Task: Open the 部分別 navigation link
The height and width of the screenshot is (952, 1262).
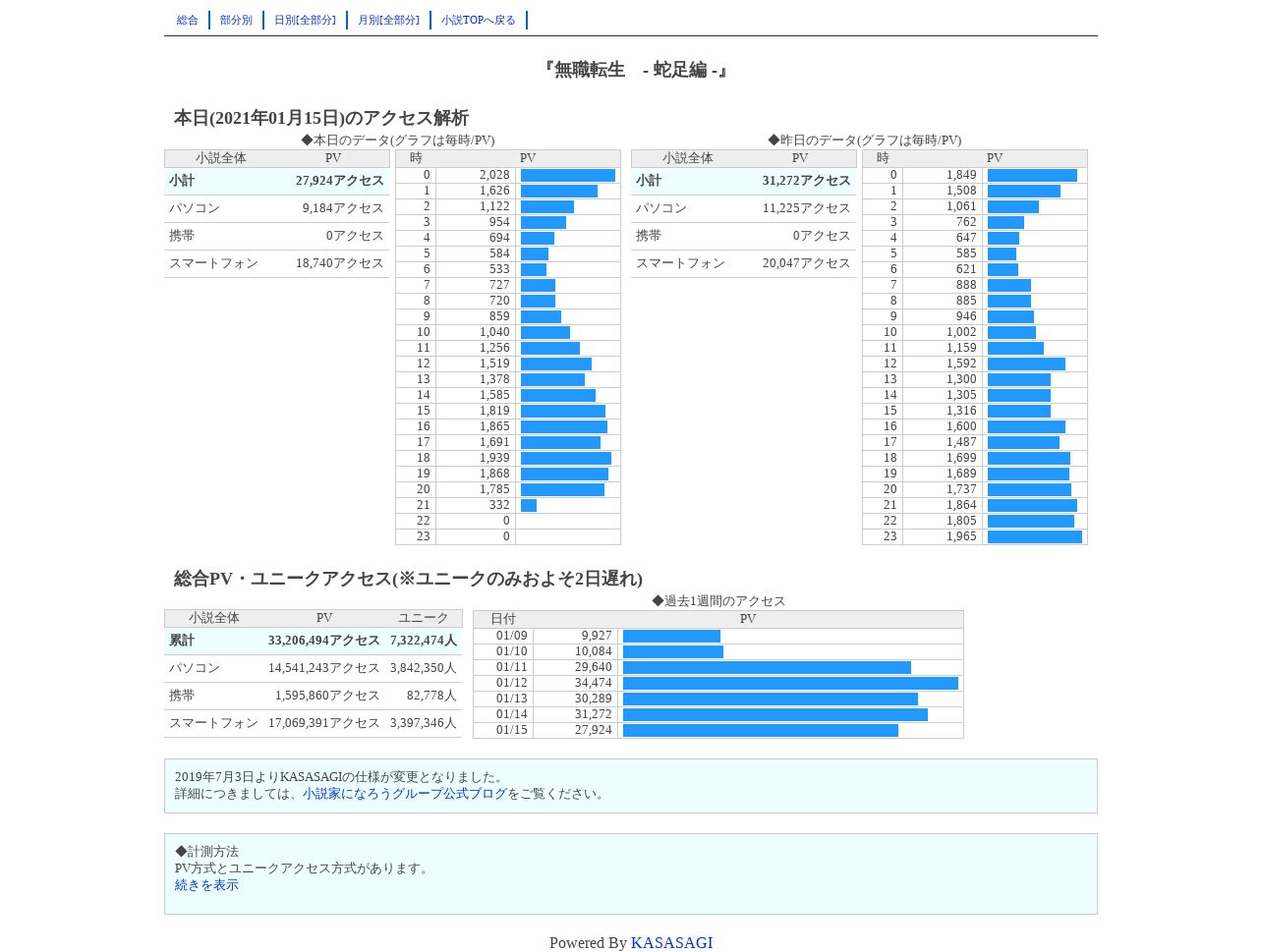Action: [x=236, y=20]
